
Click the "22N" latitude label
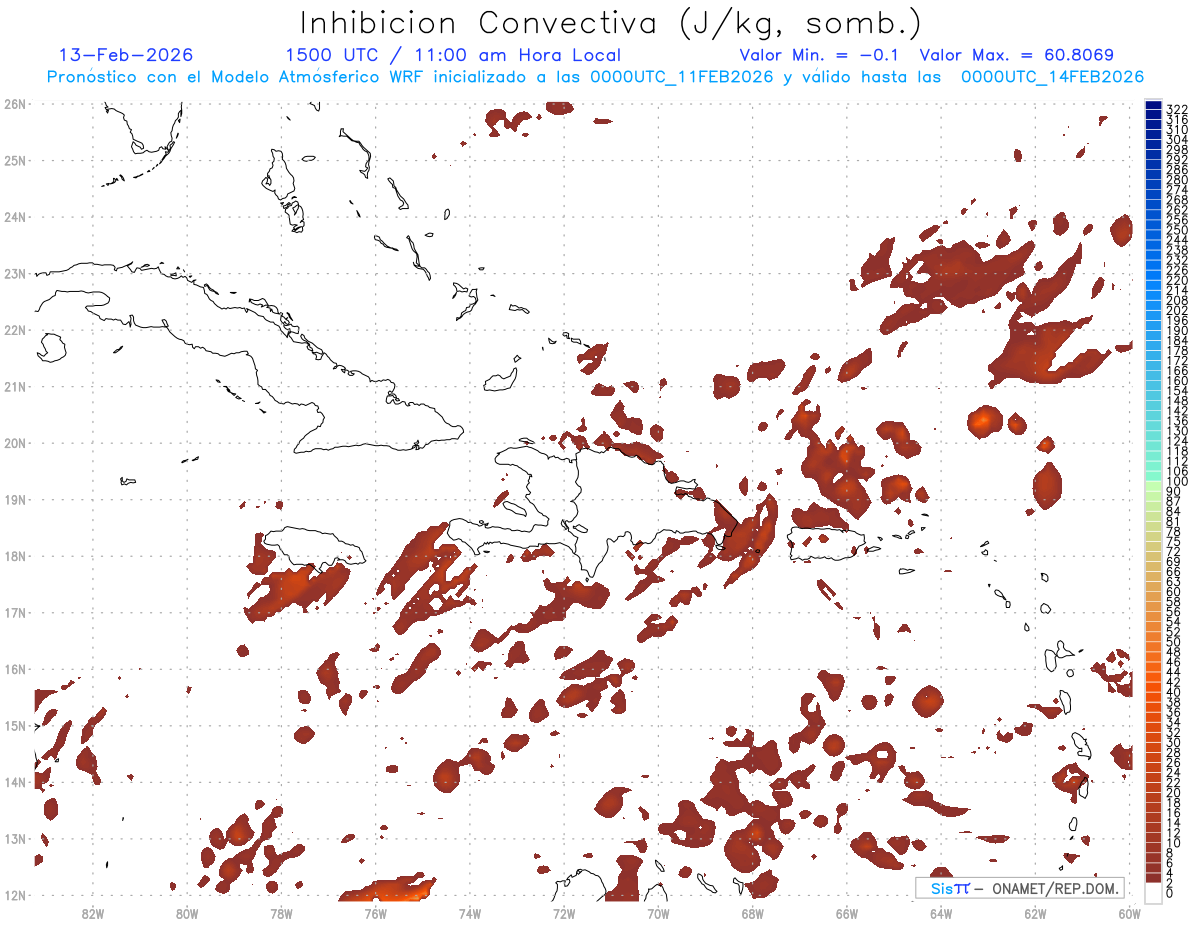click(15, 330)
